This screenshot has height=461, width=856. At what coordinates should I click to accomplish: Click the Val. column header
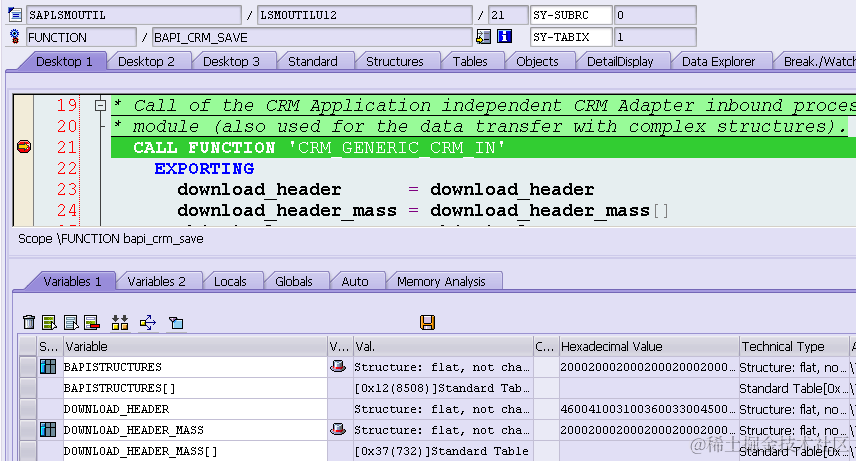443,346
